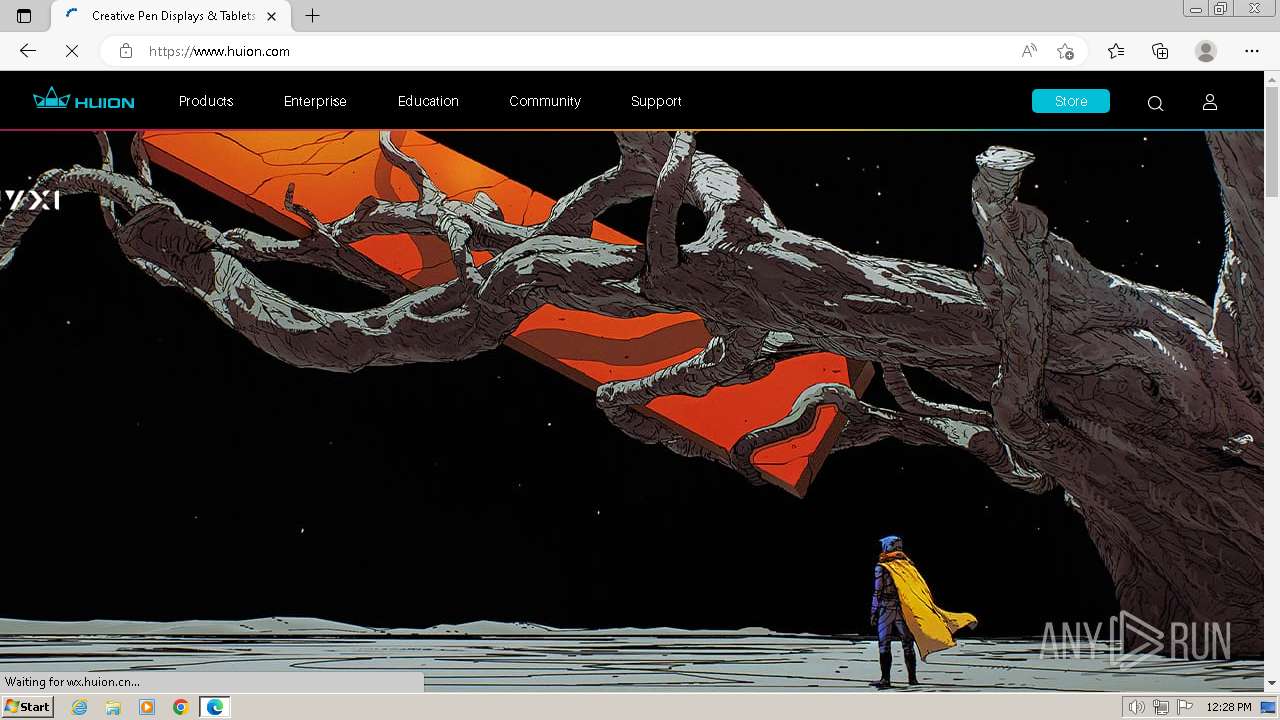Open the site search icon
The width and height of the screenshot is (1280, 720).
[1155, 103]
